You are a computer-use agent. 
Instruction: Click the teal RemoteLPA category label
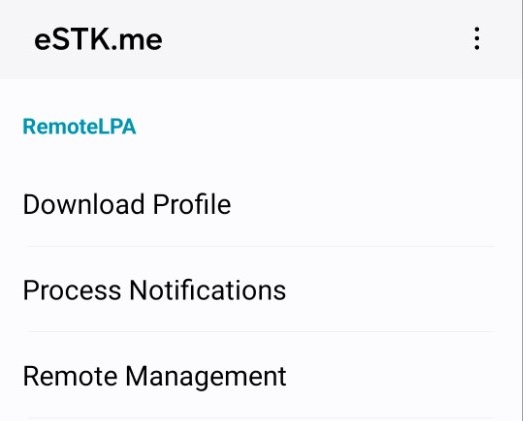pyautogui.click(x=79, y=127)
